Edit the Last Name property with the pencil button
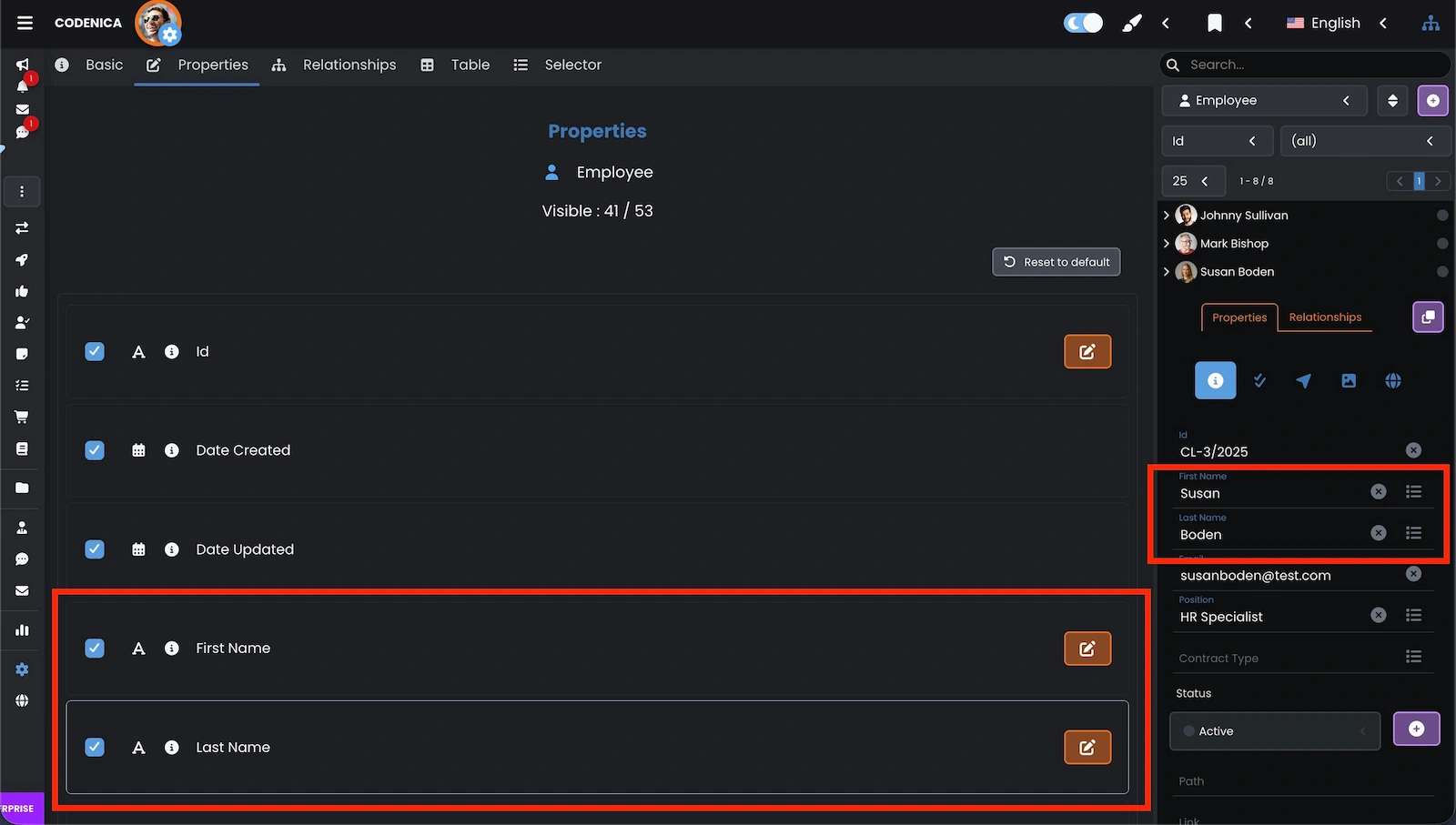Image resolution: width=1456 pixels, height=825 pixels. pos(1087,747)
